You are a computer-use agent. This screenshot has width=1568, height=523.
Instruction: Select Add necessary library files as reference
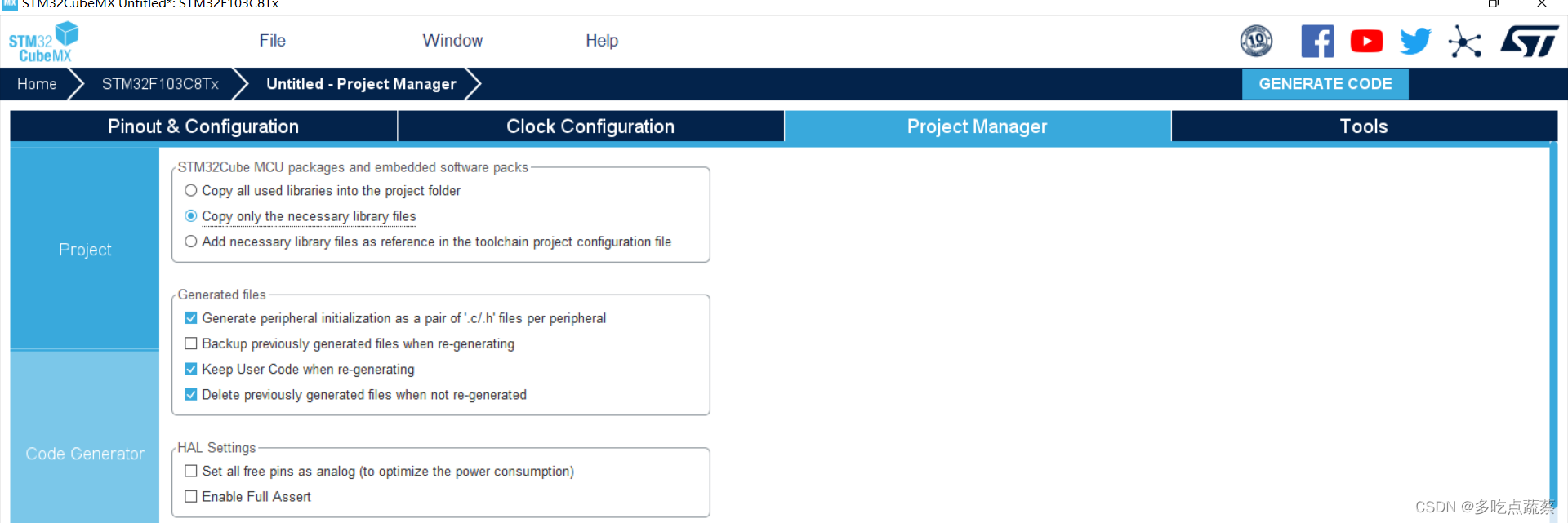pyautogui.click(x=190, y=242)
